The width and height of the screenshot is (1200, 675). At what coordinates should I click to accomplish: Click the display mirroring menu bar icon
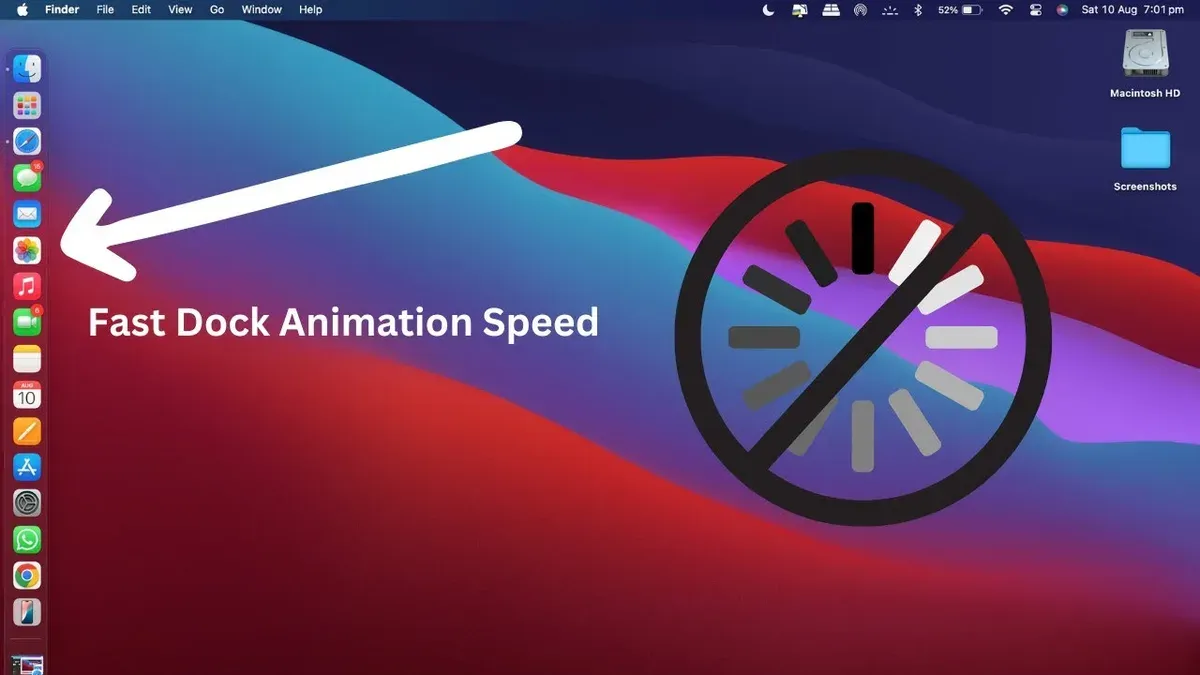(x=799, y=9)
